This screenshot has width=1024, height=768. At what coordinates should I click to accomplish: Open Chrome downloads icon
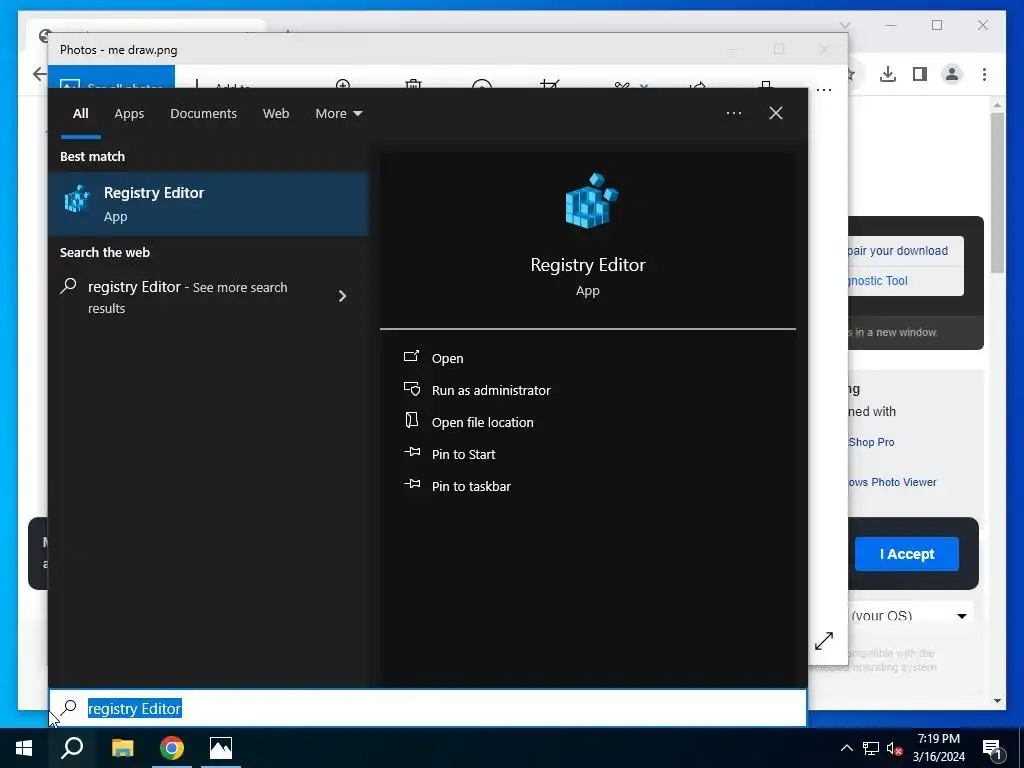888,74
